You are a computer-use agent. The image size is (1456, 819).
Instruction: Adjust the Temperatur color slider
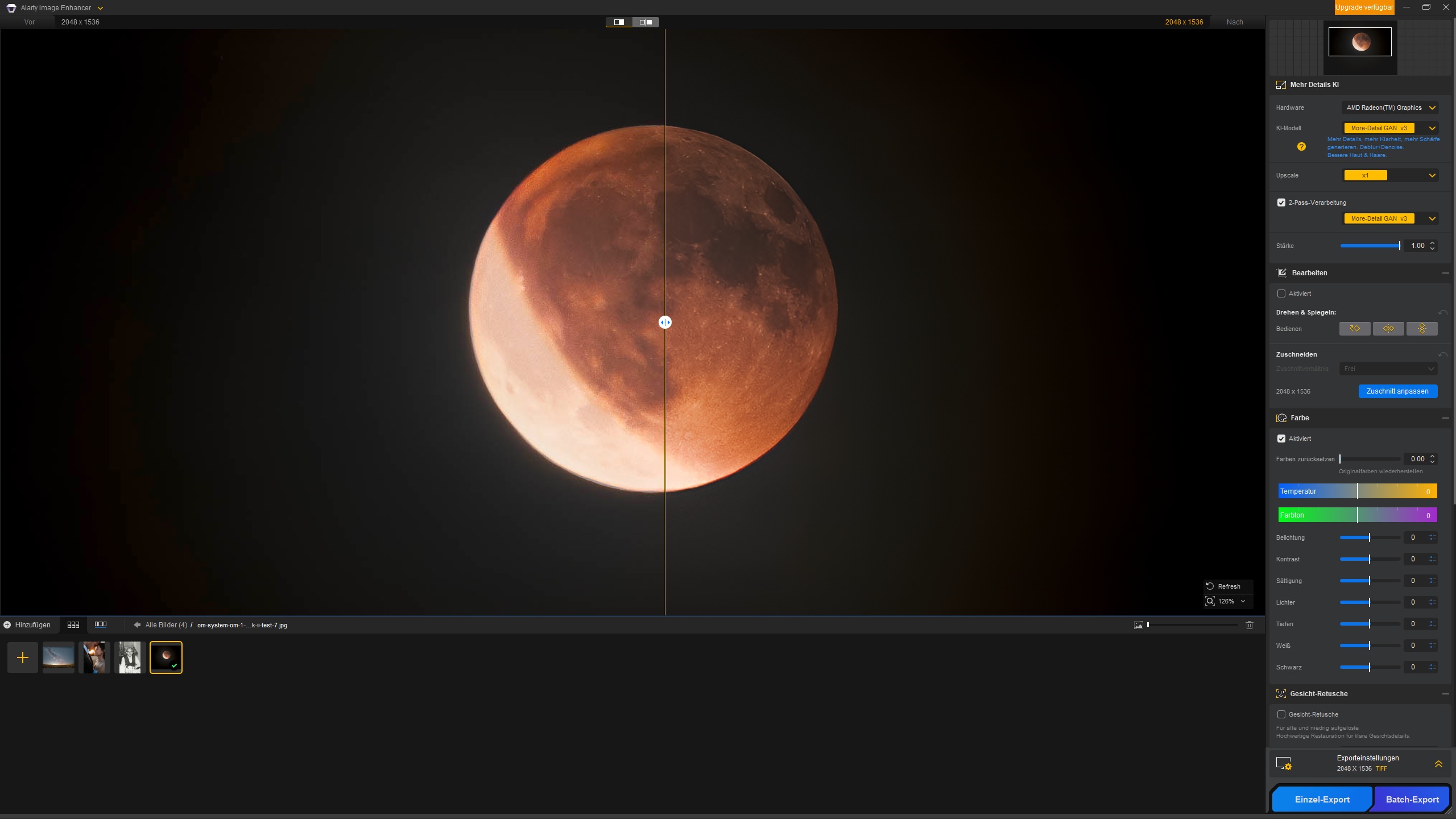coord(1358,491)
